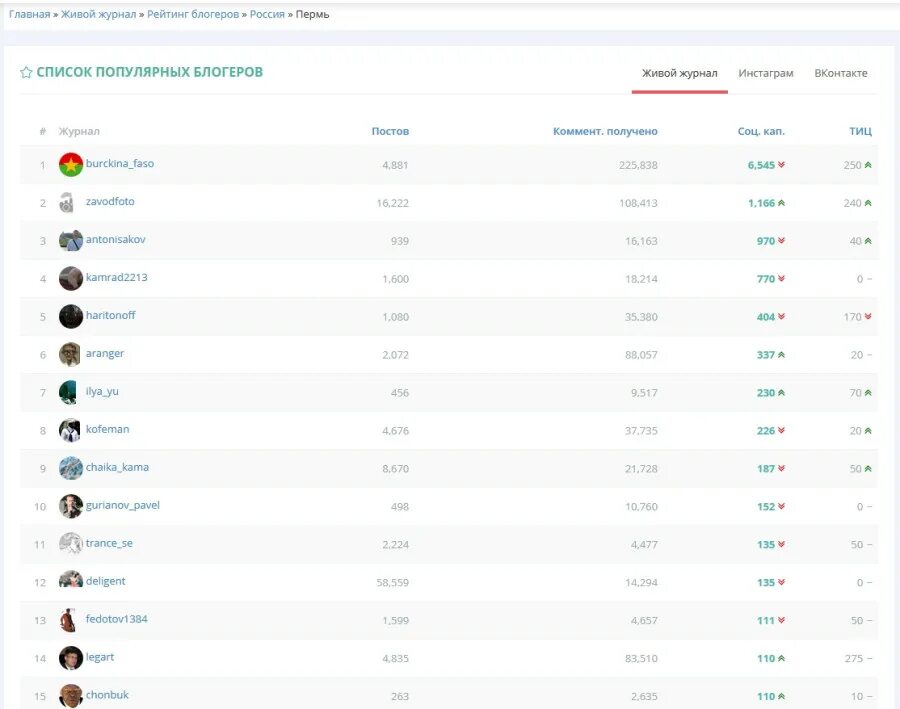Open zavodfoto avatar image
The height and width of the screenshot is (709, 900).
point(68,203)
